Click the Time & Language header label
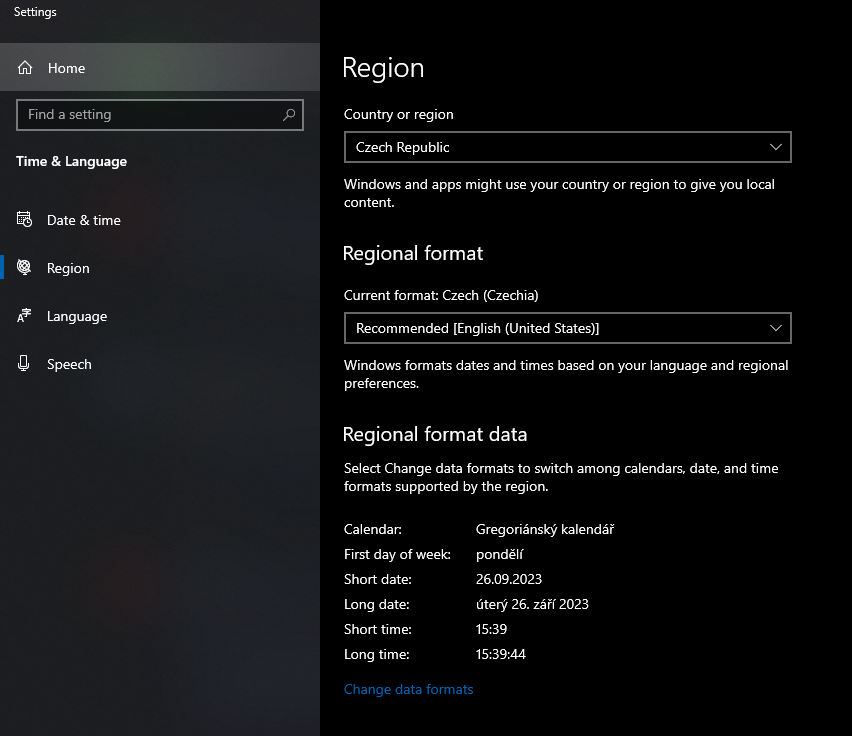Viewport: 852px width, 736px height. [71, 161]
